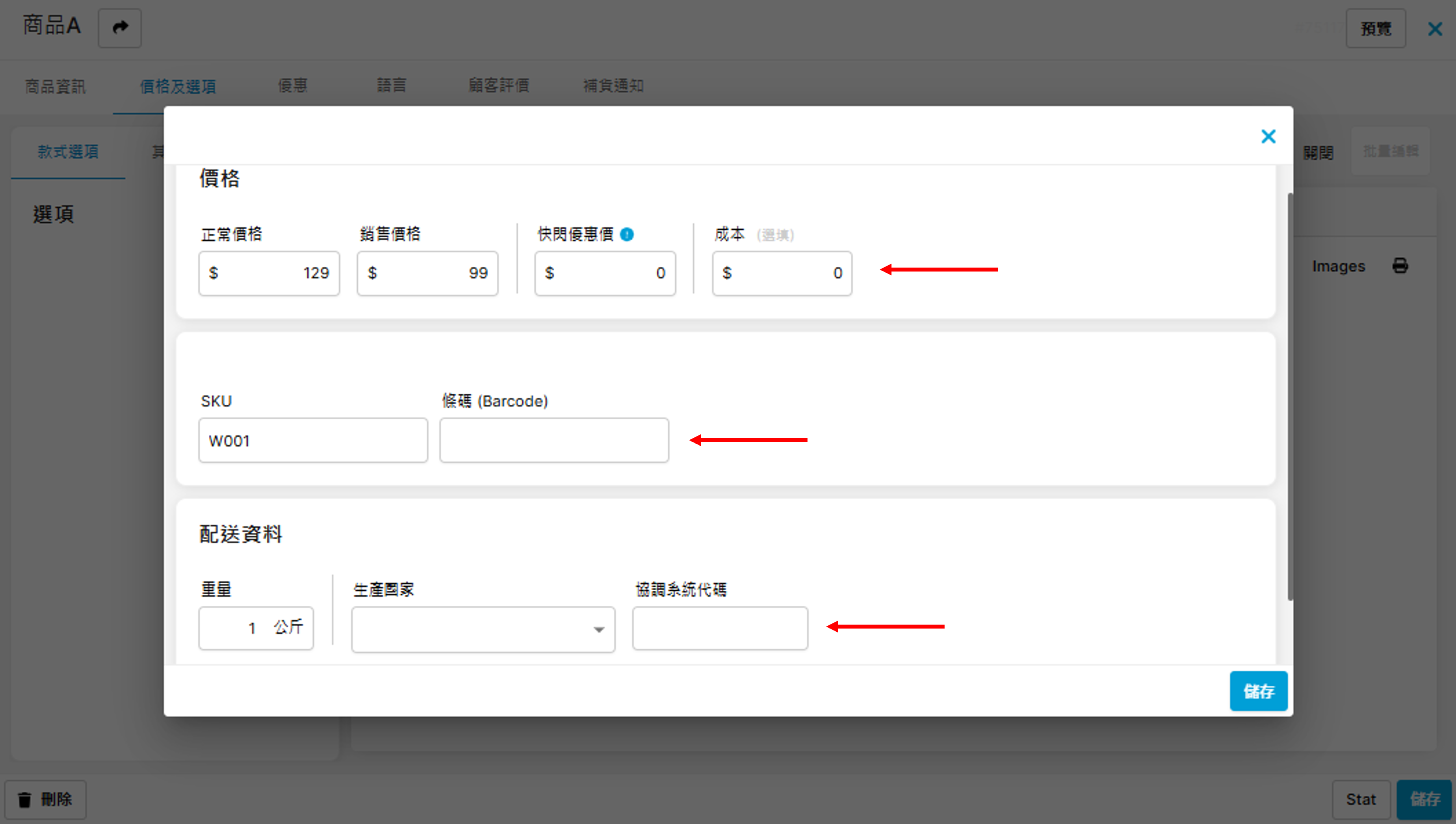Image resolution: width=1456 pixels, height=824 pixels.
Task: Open the 生產國家 dropdown
Action: coord(483,629)
